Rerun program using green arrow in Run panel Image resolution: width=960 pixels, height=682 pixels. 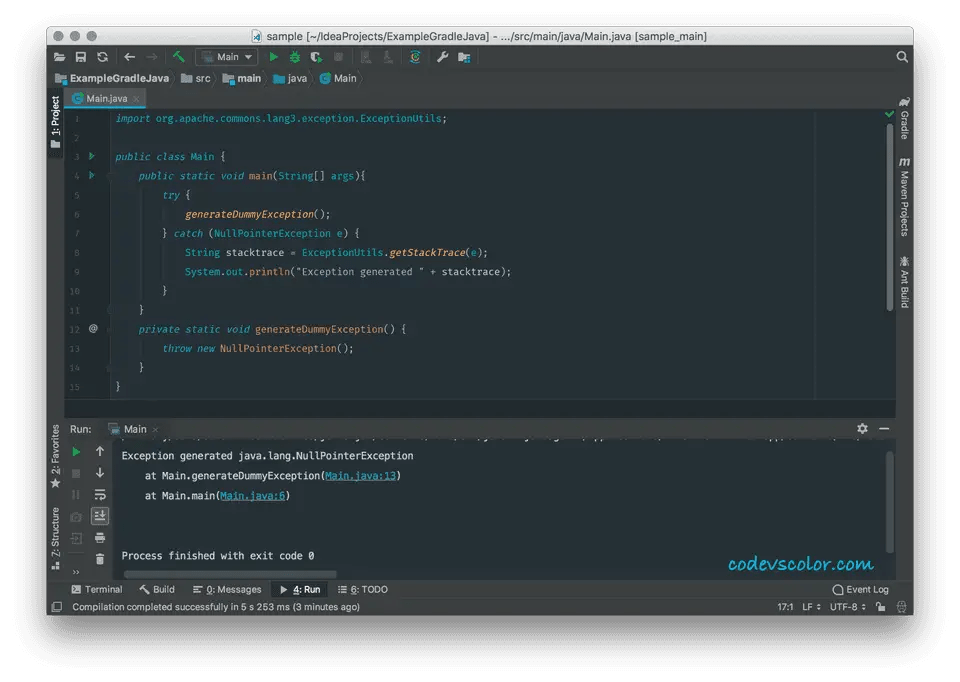74,451
